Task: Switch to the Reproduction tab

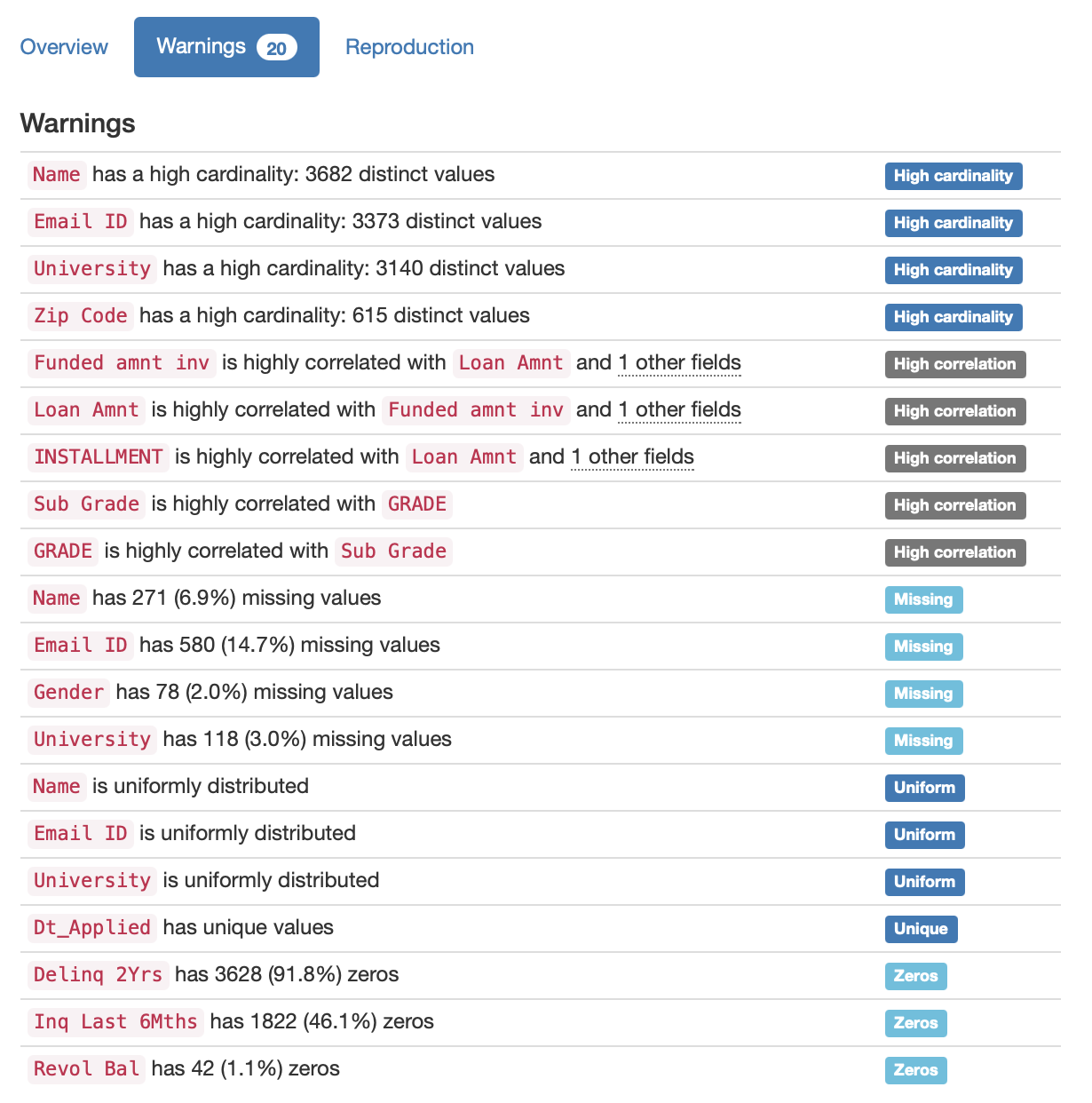Action: pos(409,47)
